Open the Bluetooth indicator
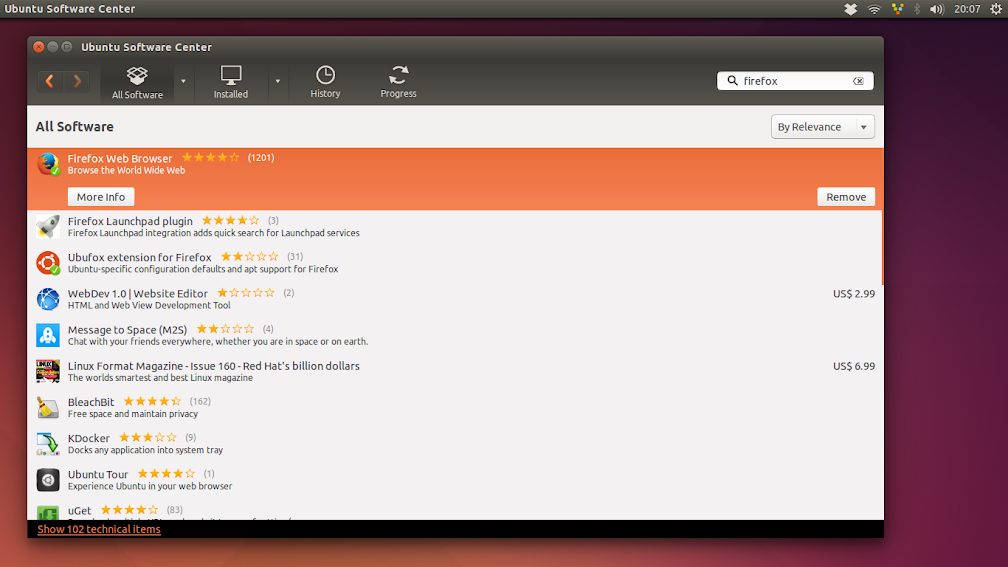Viewport: 1008px width, 567px height. (917, 9)
